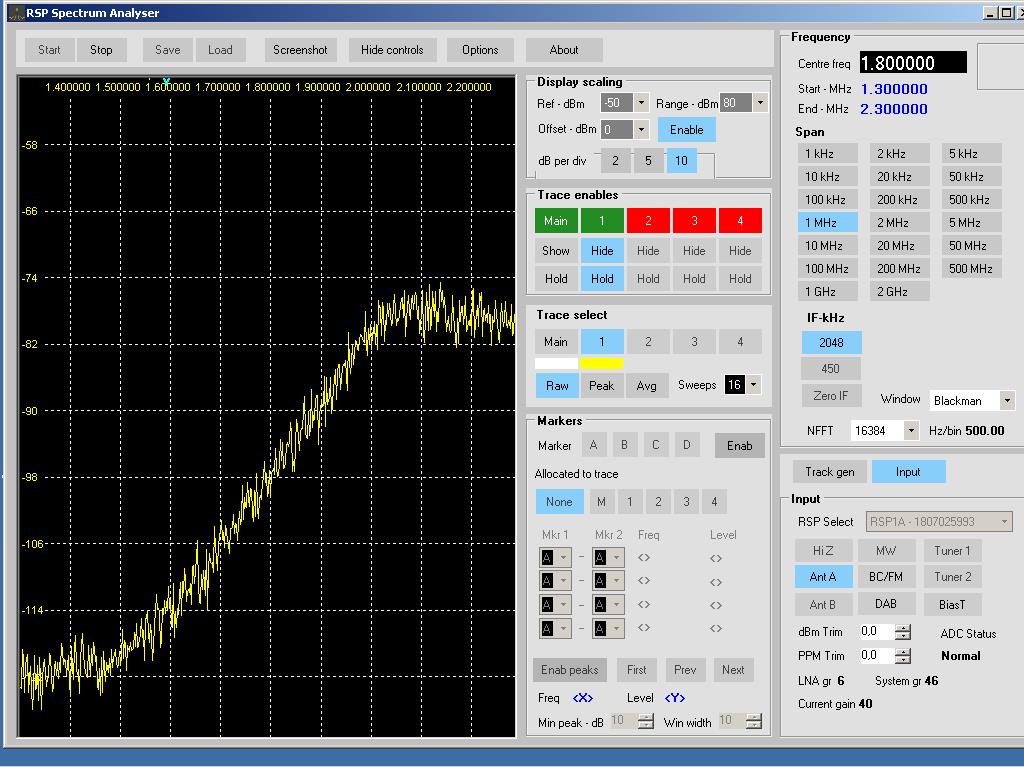Click the Start button
This screenshot has width=1024, height=768.
click(x=49, y=50)
